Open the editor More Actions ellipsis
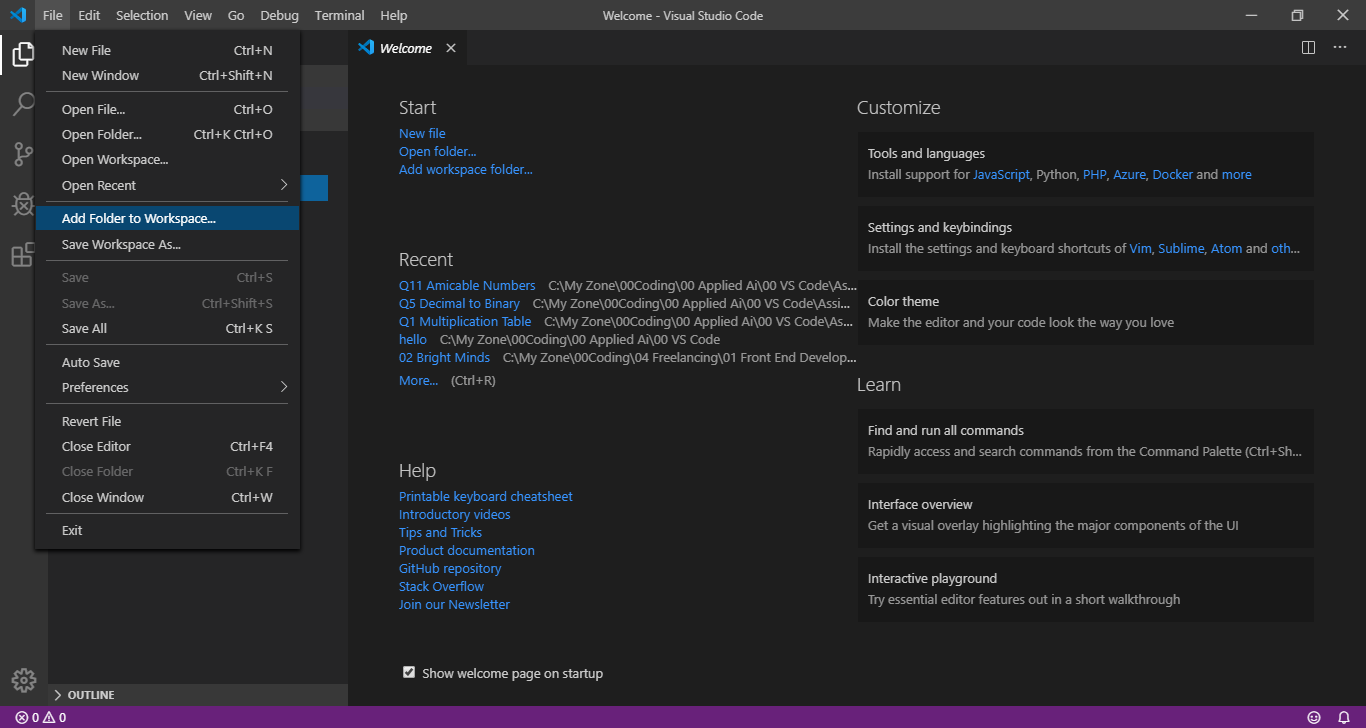Screen dimensions: 1366x728 click(1340, 48)
